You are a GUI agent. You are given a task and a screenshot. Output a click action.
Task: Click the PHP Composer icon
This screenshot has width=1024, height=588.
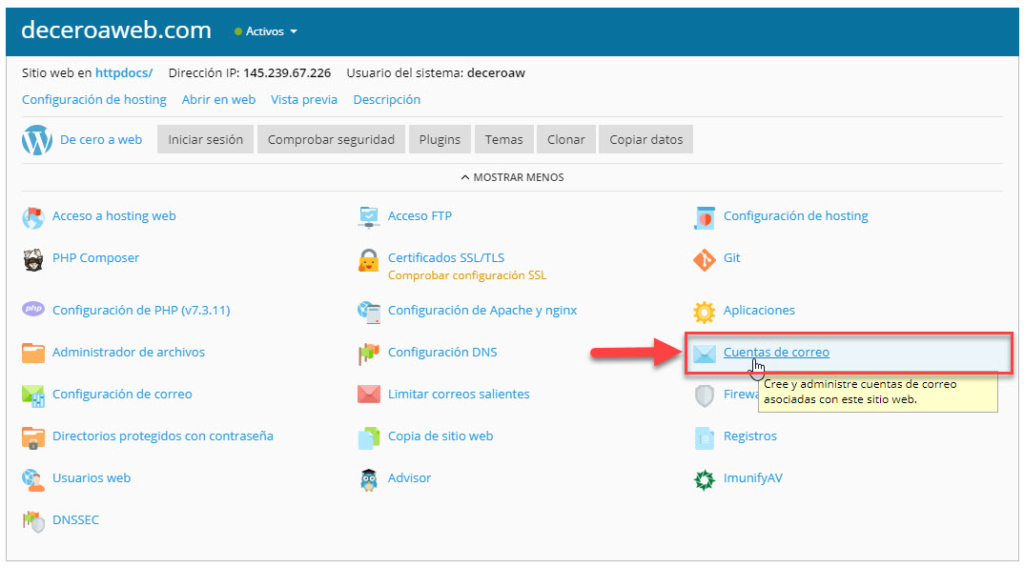[x=33, y=259]
